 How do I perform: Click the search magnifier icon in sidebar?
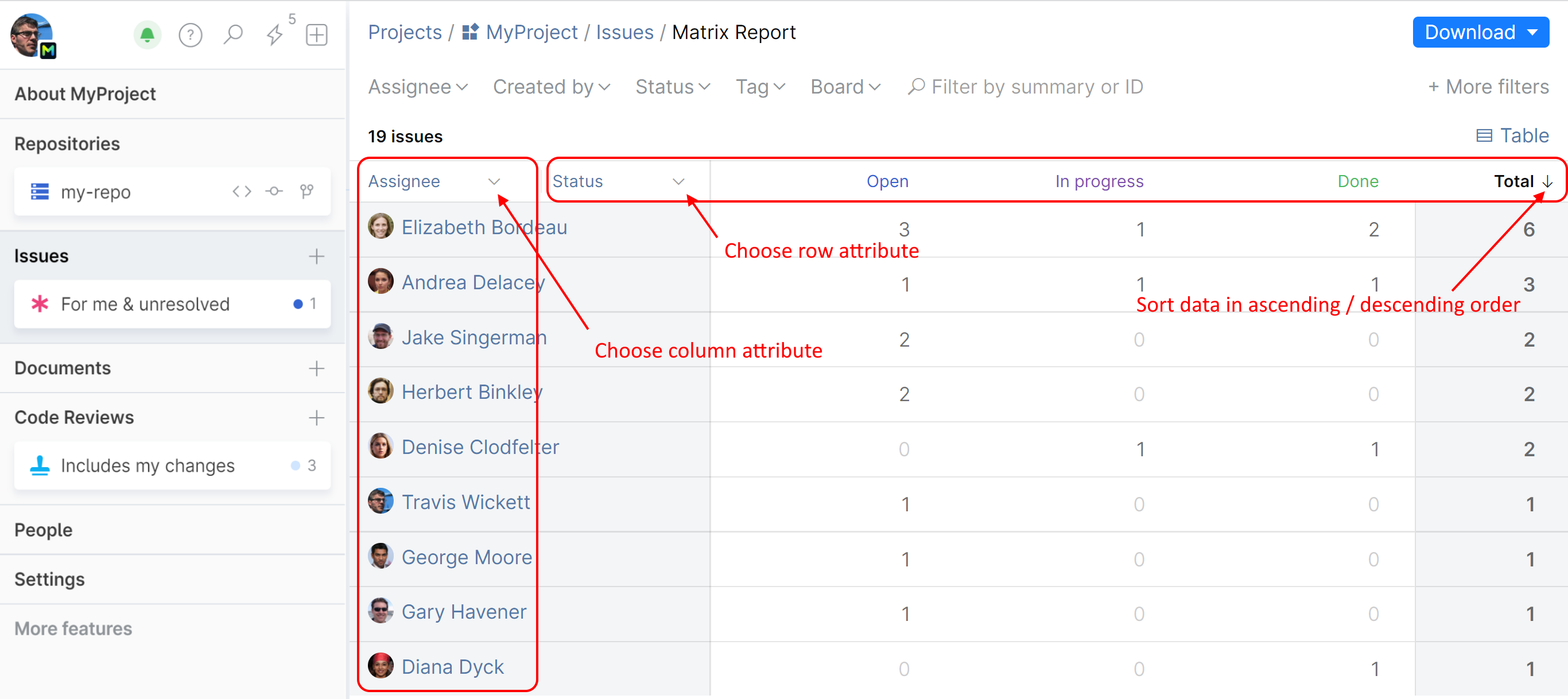[232, 34]
